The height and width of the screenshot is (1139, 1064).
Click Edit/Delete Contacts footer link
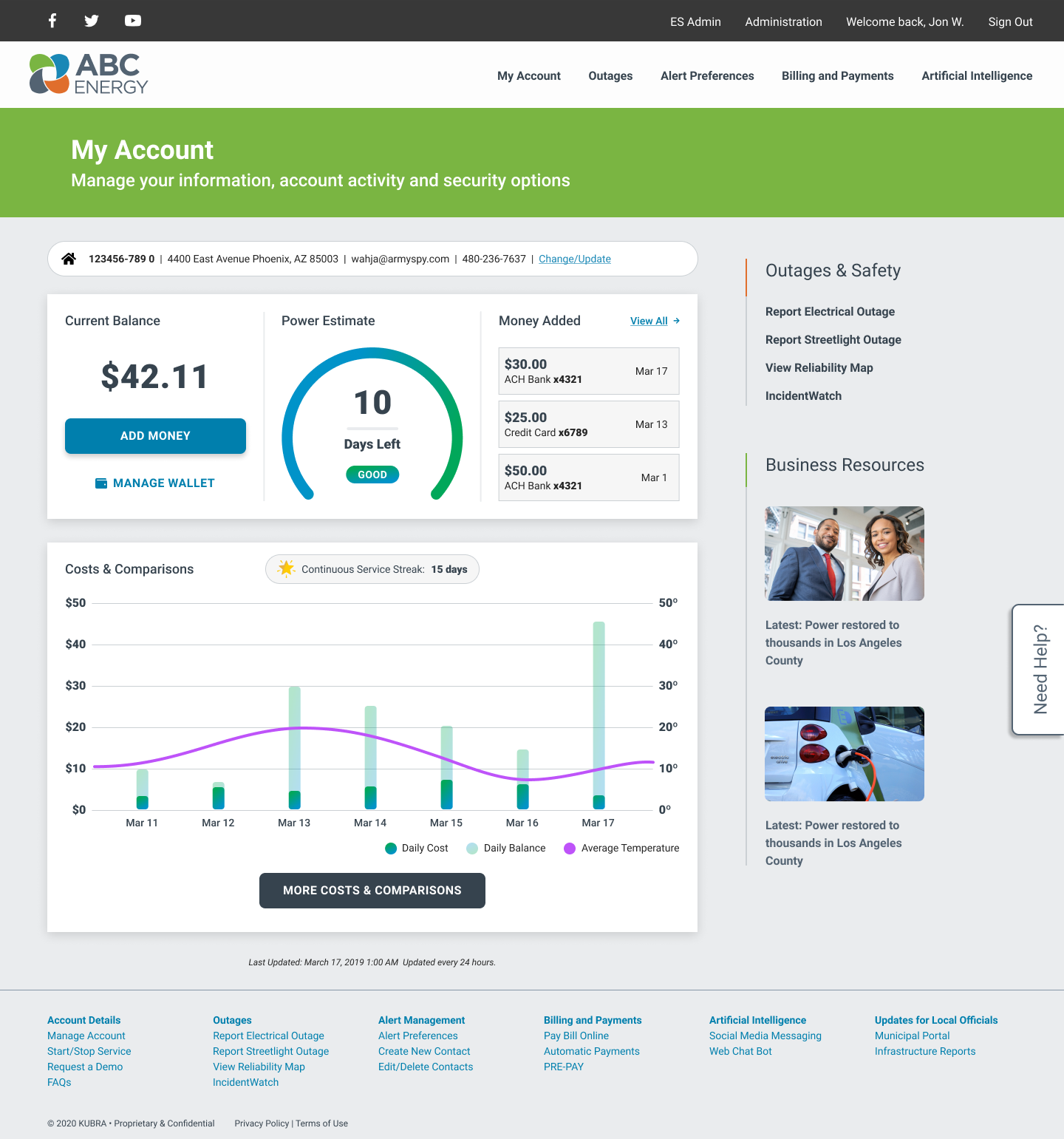pos(426,1067)
